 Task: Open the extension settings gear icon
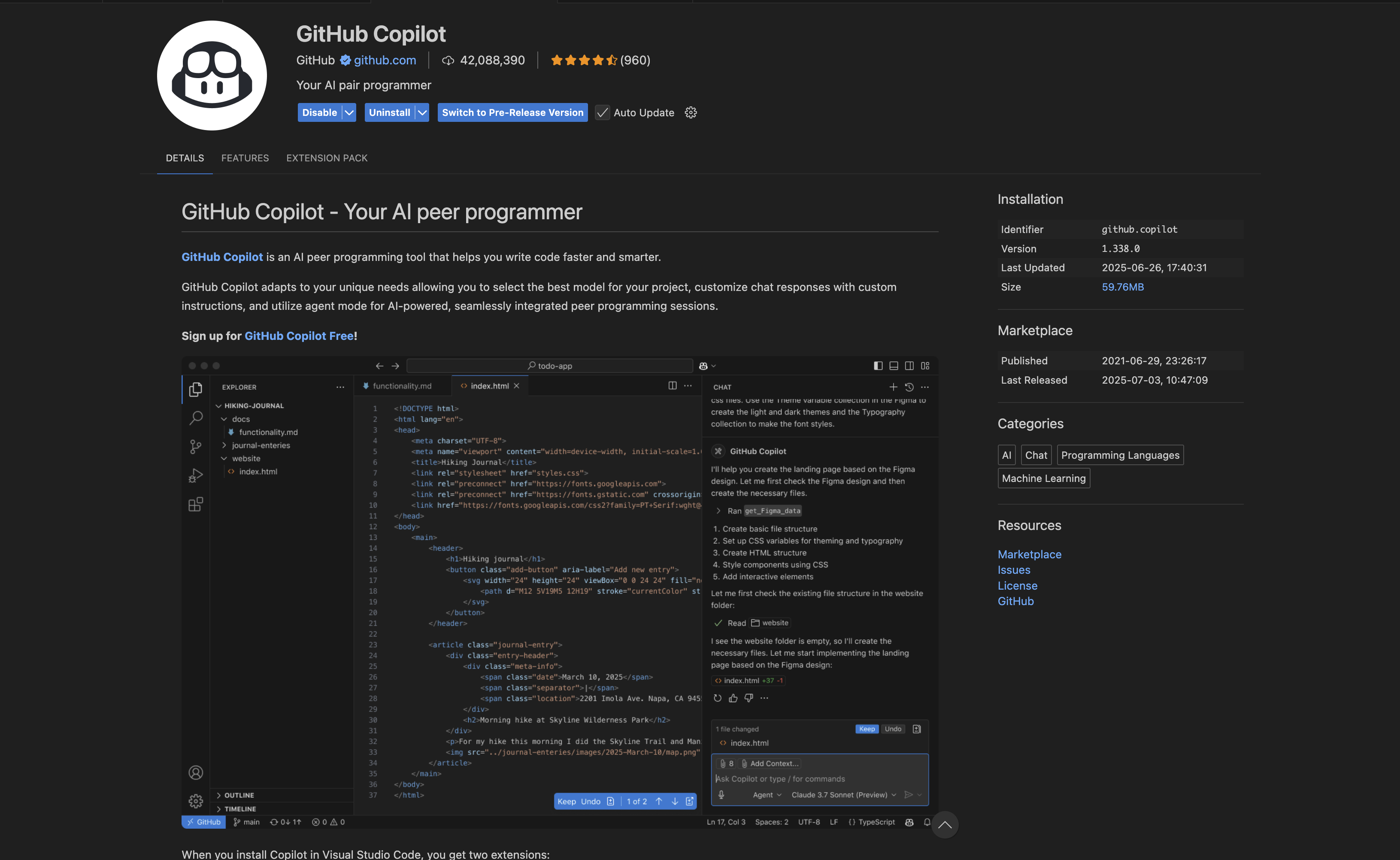(691, 112)
